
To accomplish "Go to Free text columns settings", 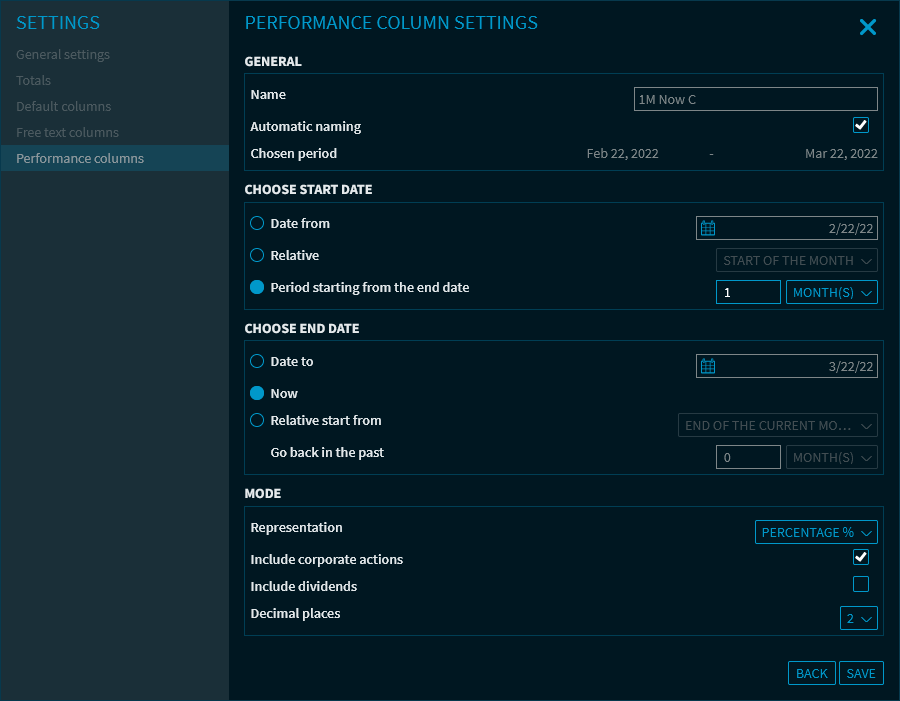I will 67,133.
